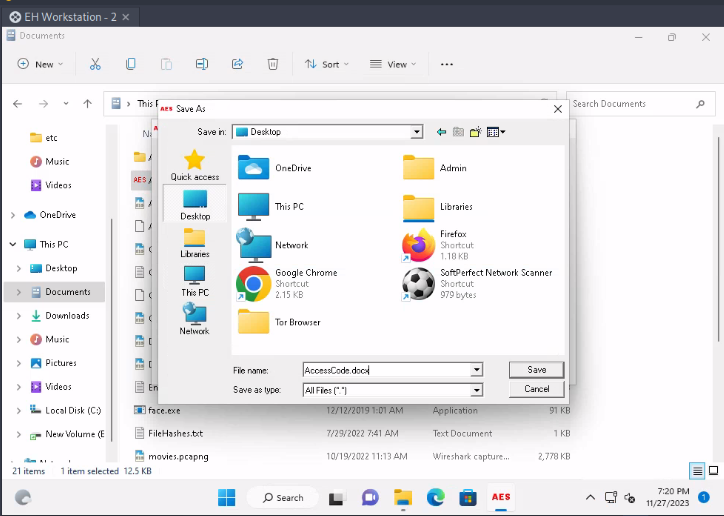Open the New menu in Explorer toolbar
The image size is (724, 516).
40,64
